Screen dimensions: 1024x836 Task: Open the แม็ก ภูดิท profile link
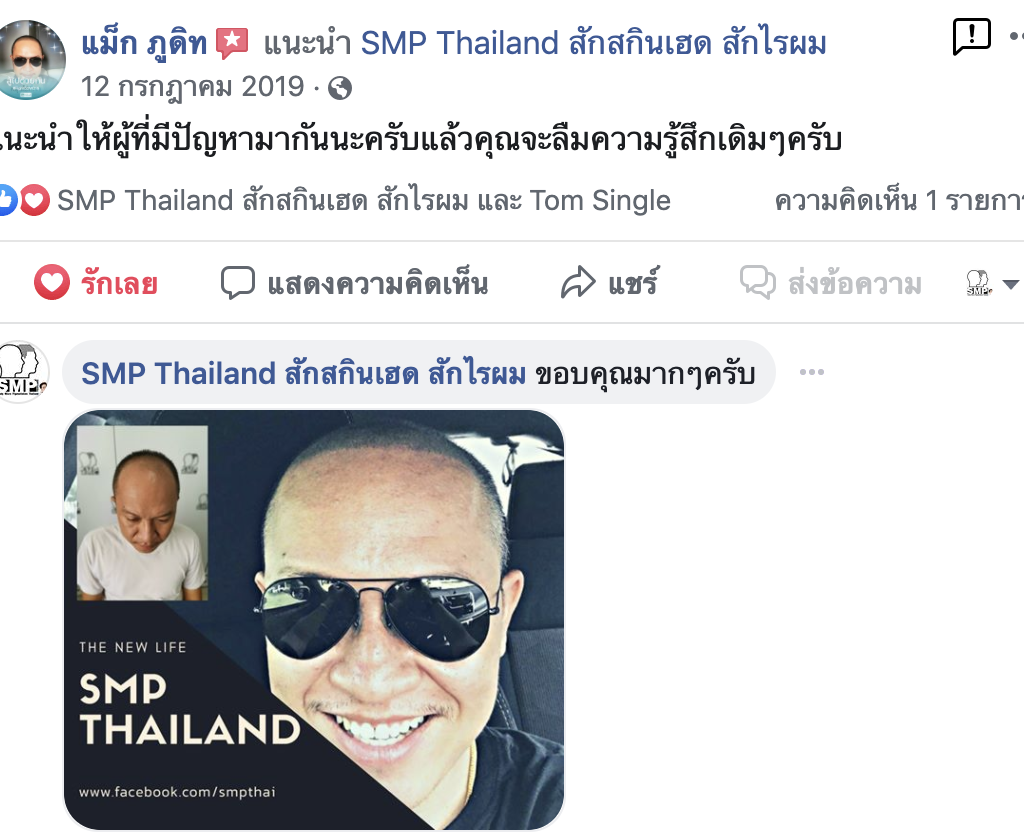[x=144, y=44]
